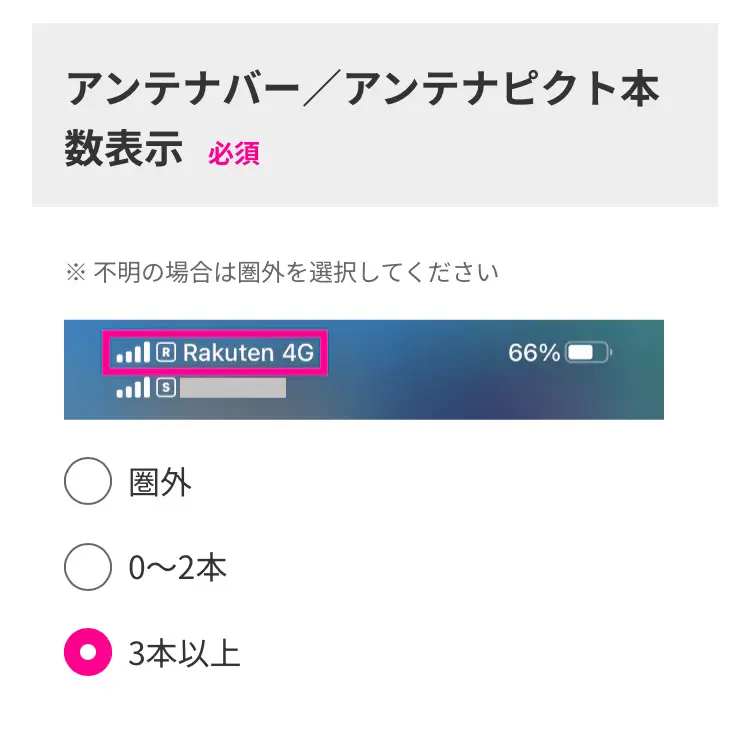750x732 pixels.
Task: Click the 不明の場合は圏外を選択してください note
Action: coord(296,273)
